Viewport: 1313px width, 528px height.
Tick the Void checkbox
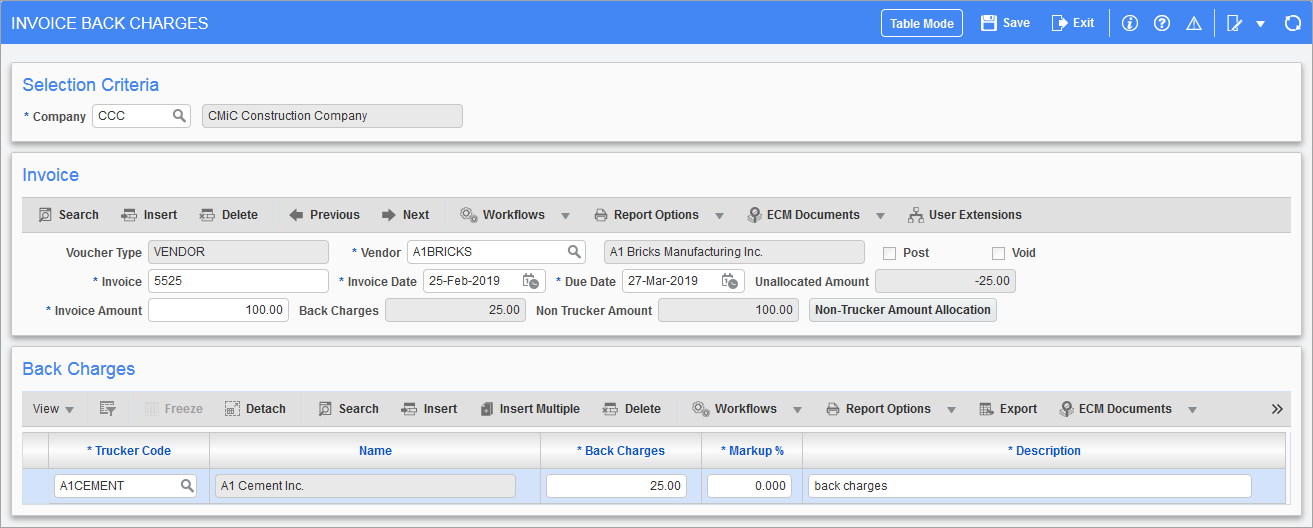(x=998, y=253)
